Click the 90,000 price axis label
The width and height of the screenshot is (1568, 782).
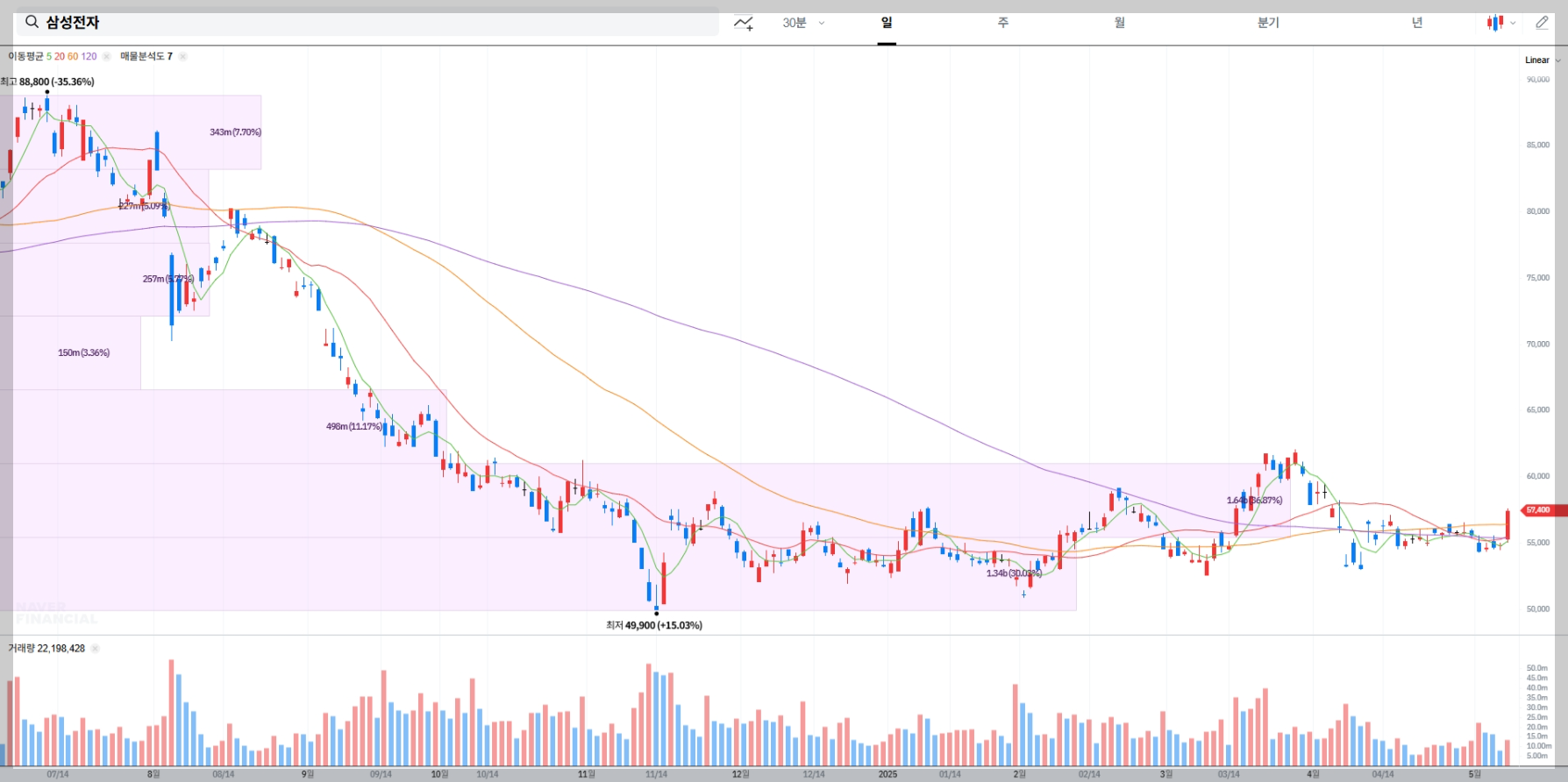1538,79
